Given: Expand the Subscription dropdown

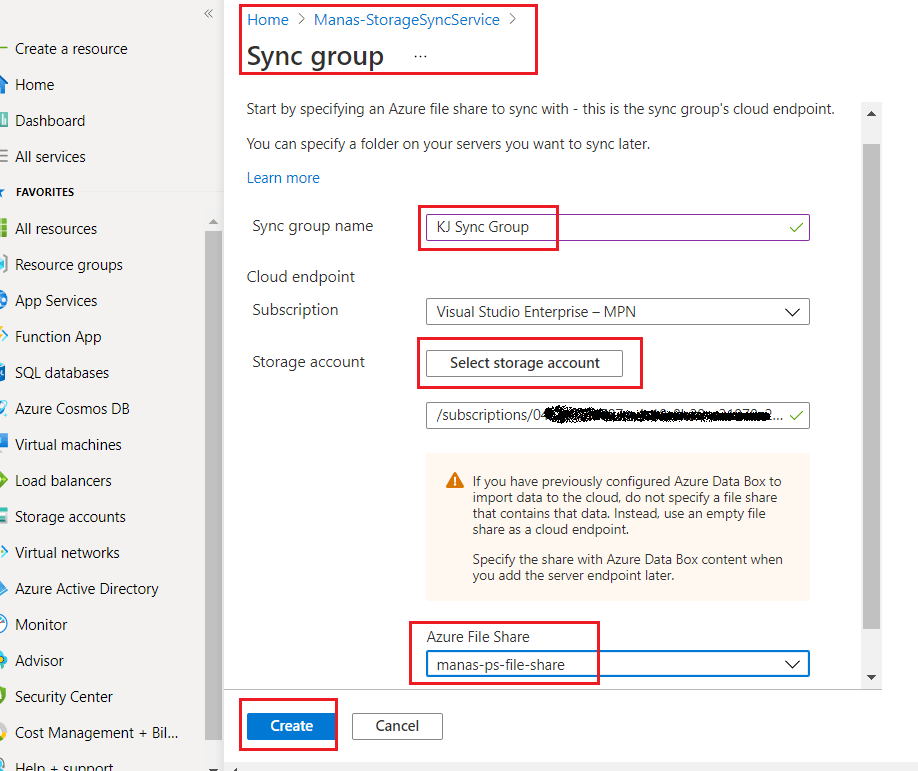Looking at the screenshot, I should [x=618, y=312].
